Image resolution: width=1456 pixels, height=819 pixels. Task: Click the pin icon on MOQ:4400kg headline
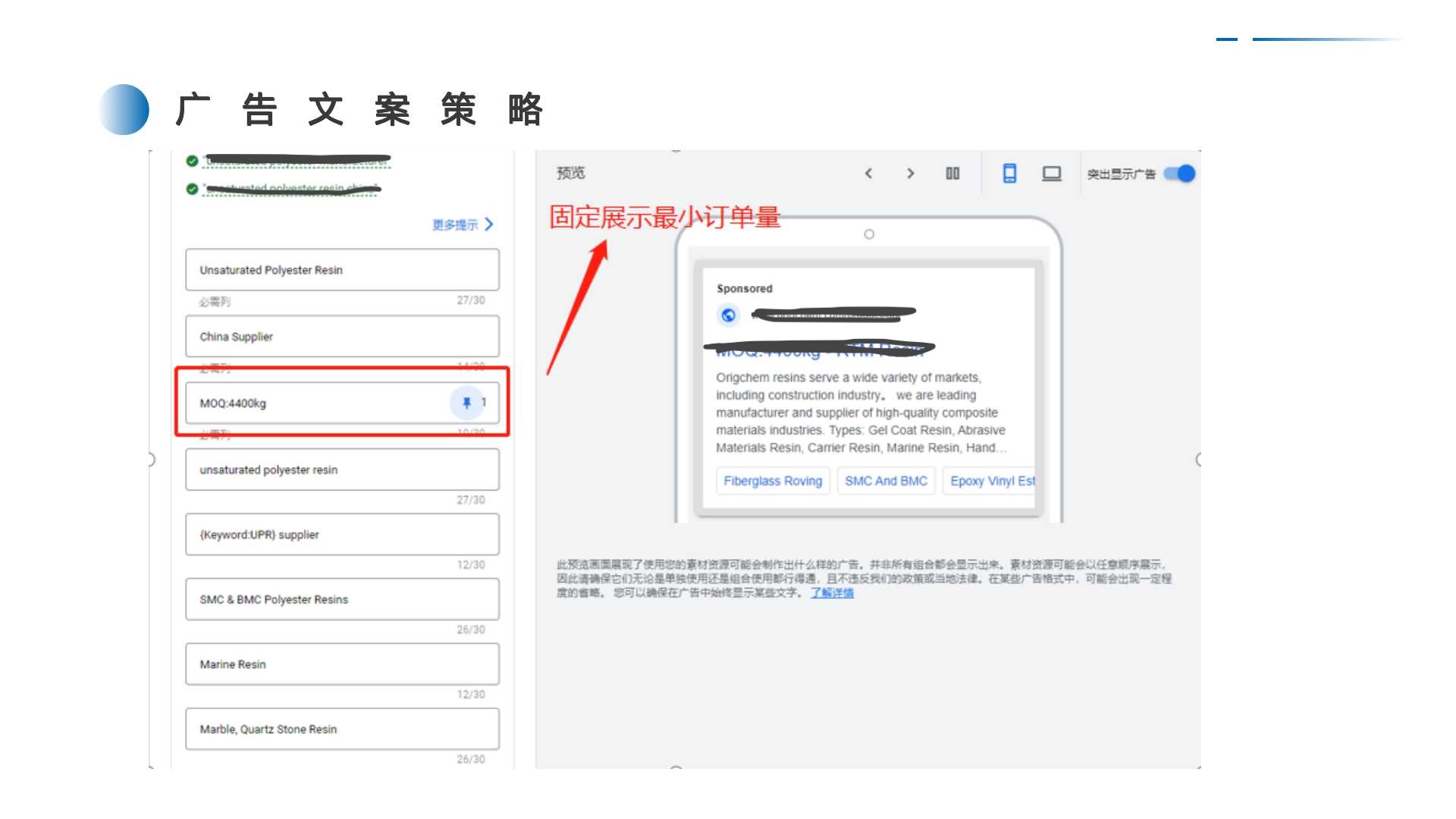(x=466, y=403)
